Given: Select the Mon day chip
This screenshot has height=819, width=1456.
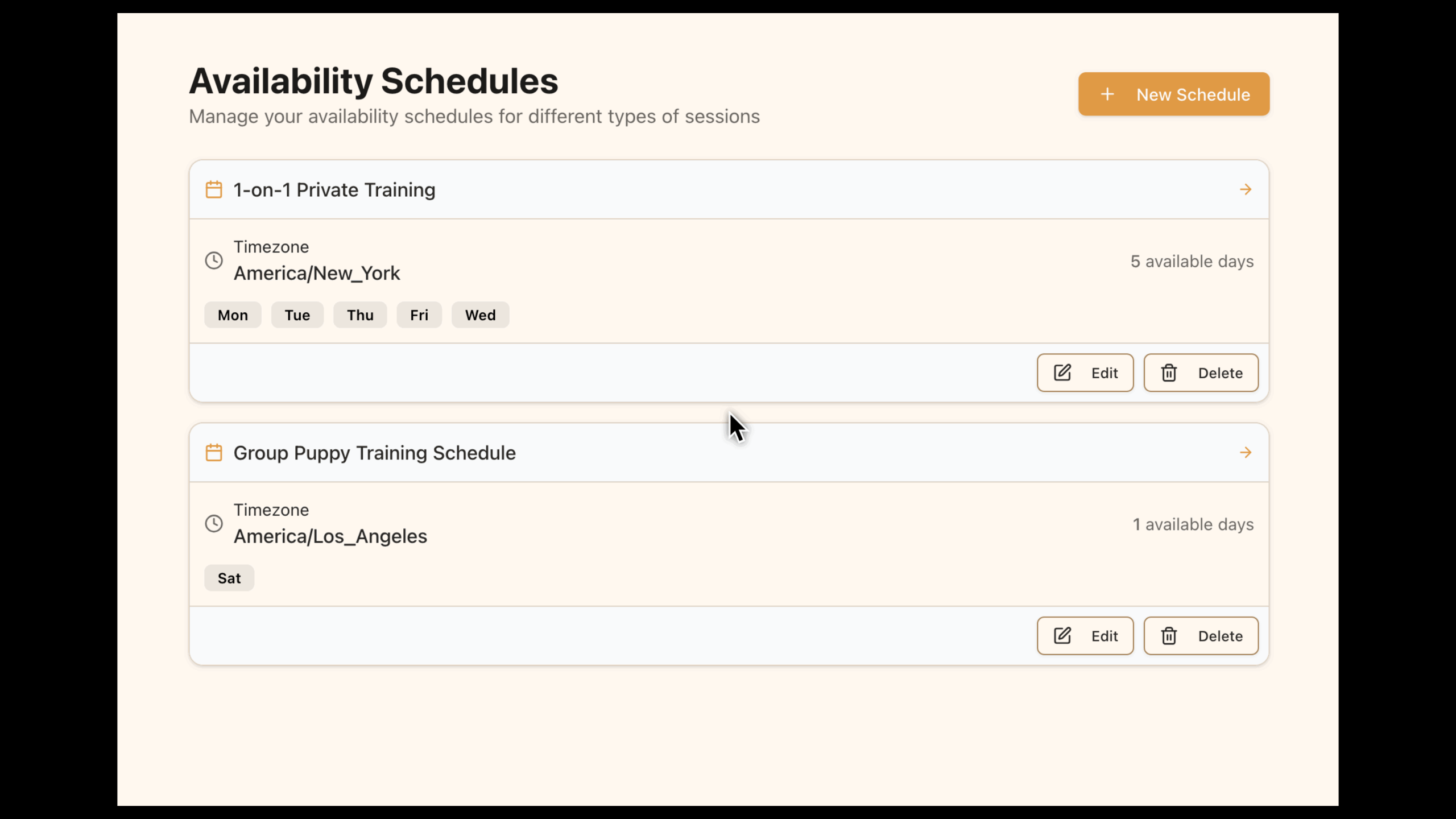Looking at the screenshot, I should (x=232, y=315).
